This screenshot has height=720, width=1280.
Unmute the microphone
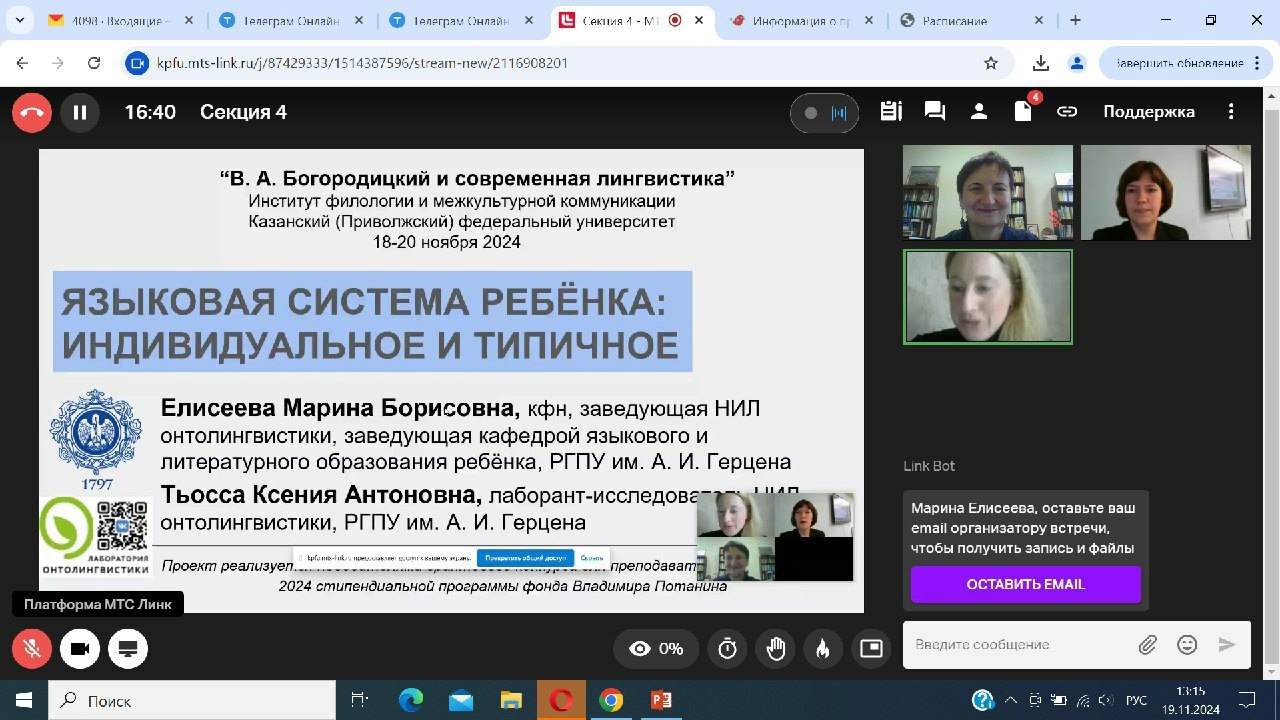30,648
